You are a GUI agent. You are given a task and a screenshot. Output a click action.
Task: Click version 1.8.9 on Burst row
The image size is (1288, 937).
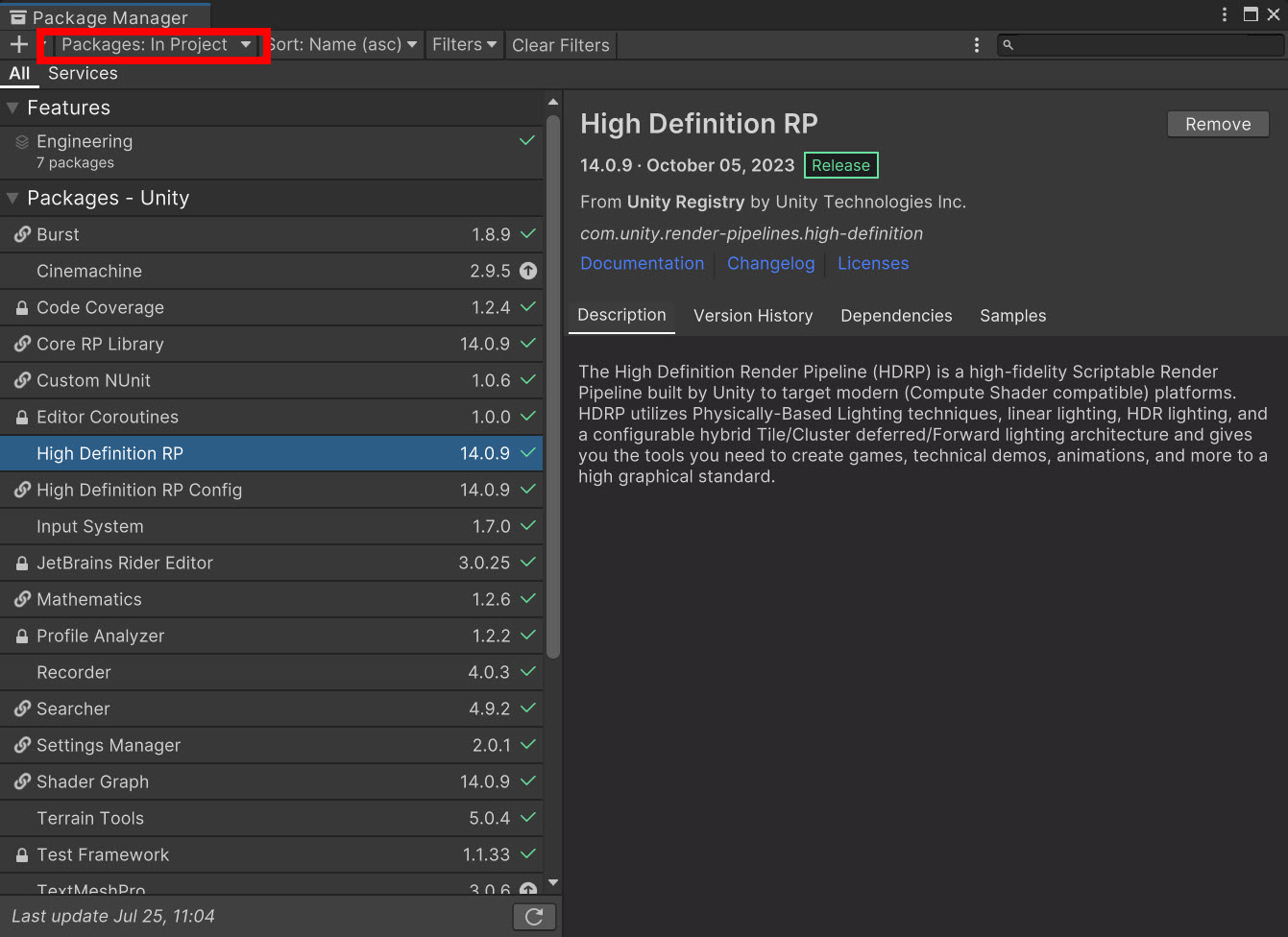tap(491, 234)
